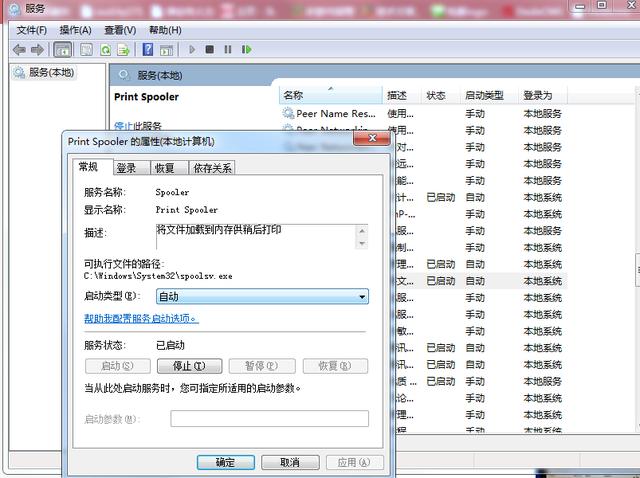
Task: Click the Print Spooler heading in services pane
Action: [147, 97]
